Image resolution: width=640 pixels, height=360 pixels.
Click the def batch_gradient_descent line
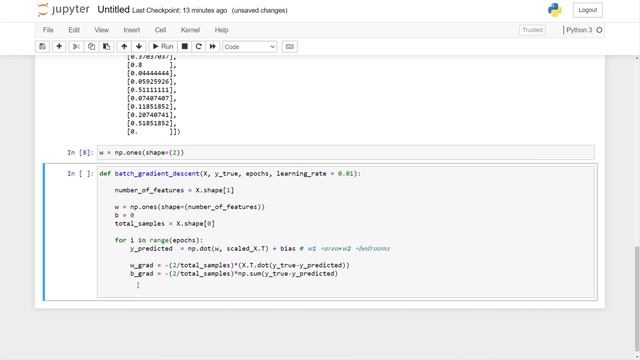click(x=230, y=173)
